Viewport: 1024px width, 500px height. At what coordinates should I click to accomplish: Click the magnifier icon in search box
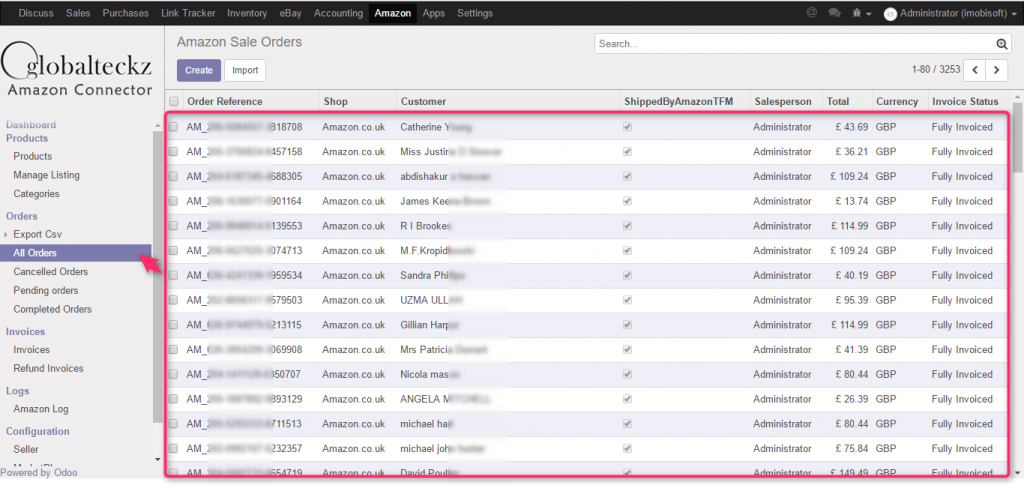[x=1002, y=44]
